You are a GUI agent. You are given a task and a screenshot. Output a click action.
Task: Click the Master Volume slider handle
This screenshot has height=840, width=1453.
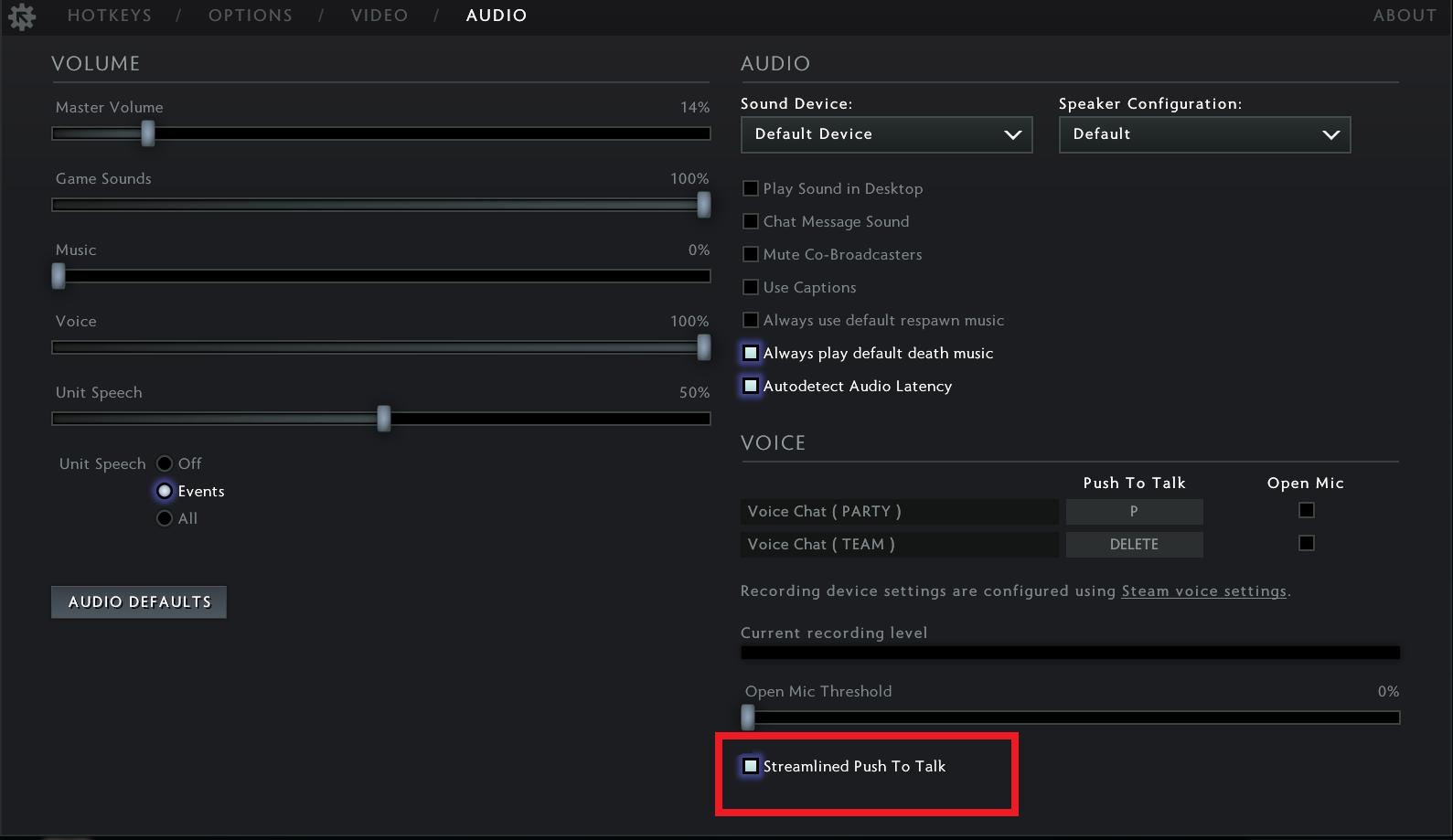point(147,133)
